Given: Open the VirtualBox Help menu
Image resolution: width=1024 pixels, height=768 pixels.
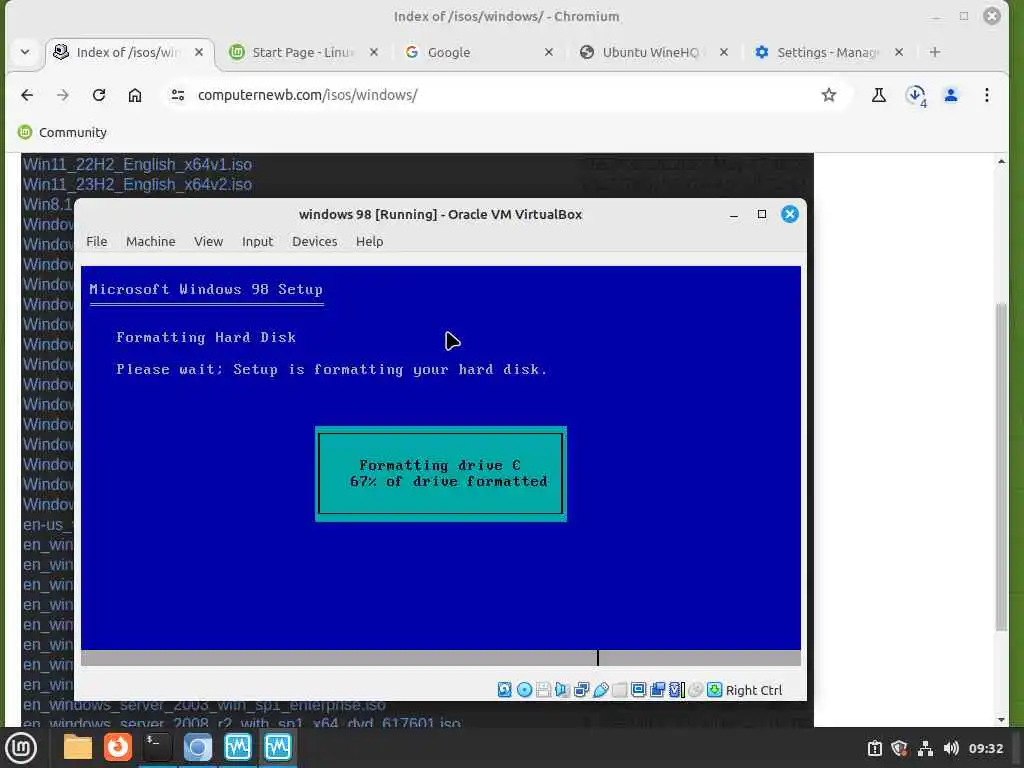Looking at the screenshot, I should 370,242.
